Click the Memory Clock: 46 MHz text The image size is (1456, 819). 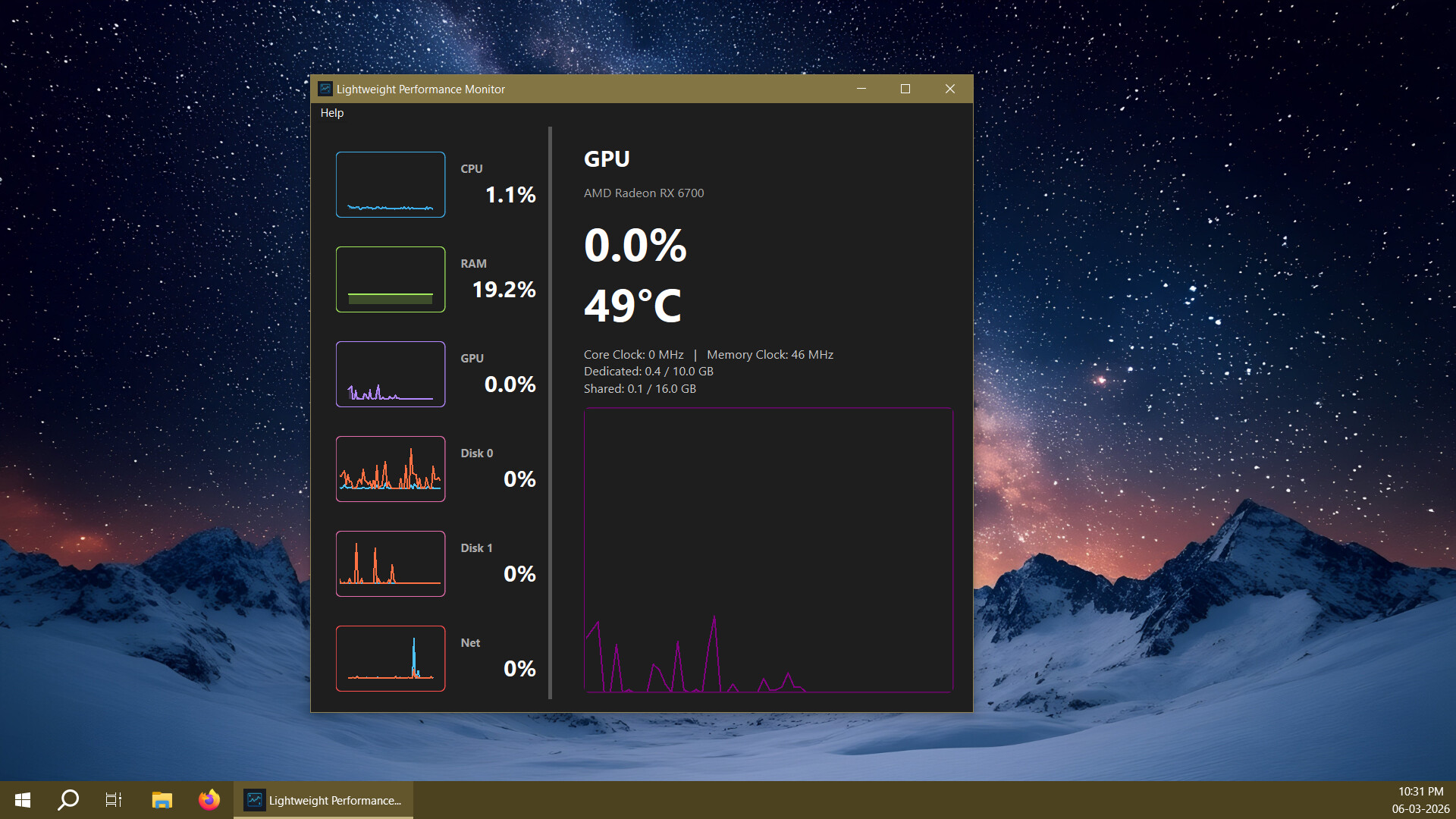770,354
